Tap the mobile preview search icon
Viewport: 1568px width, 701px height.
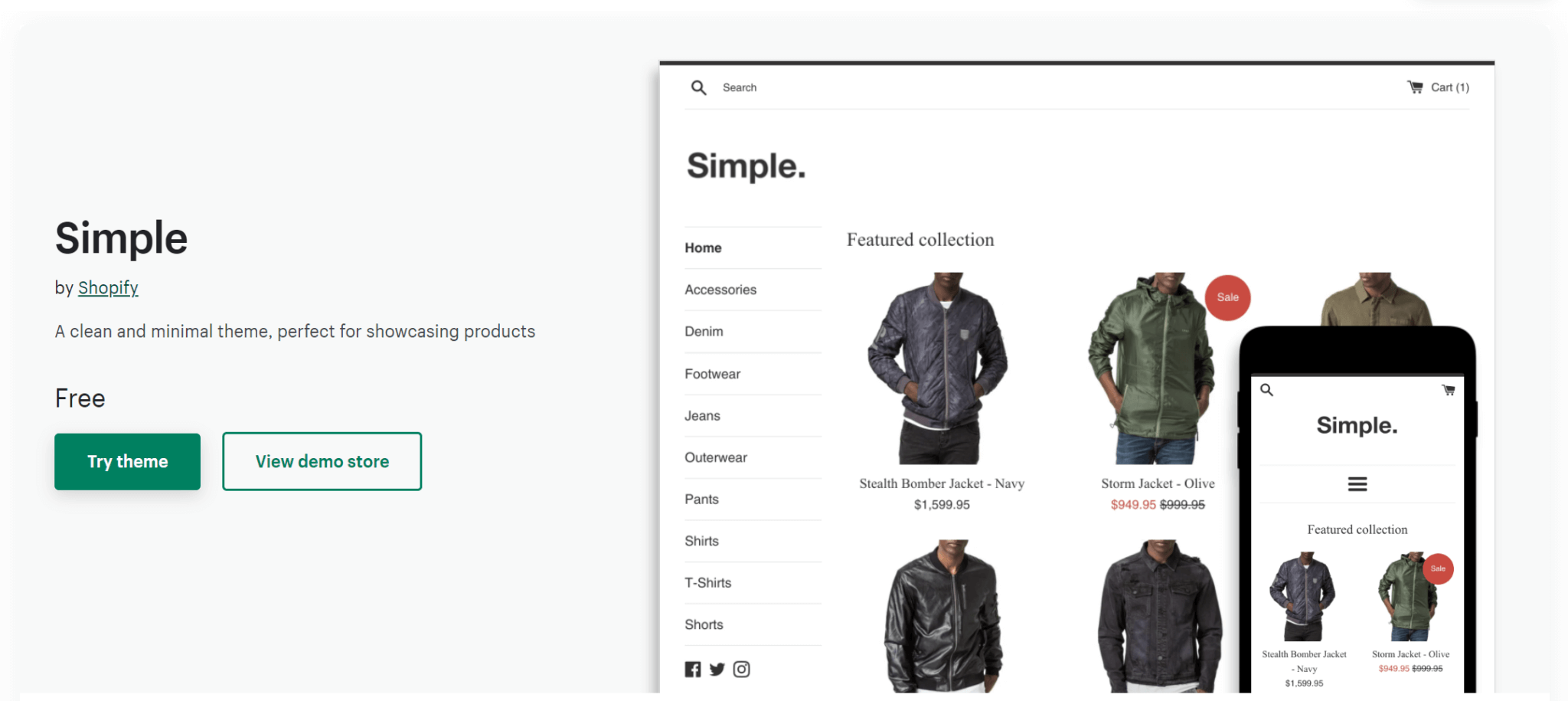[1267, 390]
